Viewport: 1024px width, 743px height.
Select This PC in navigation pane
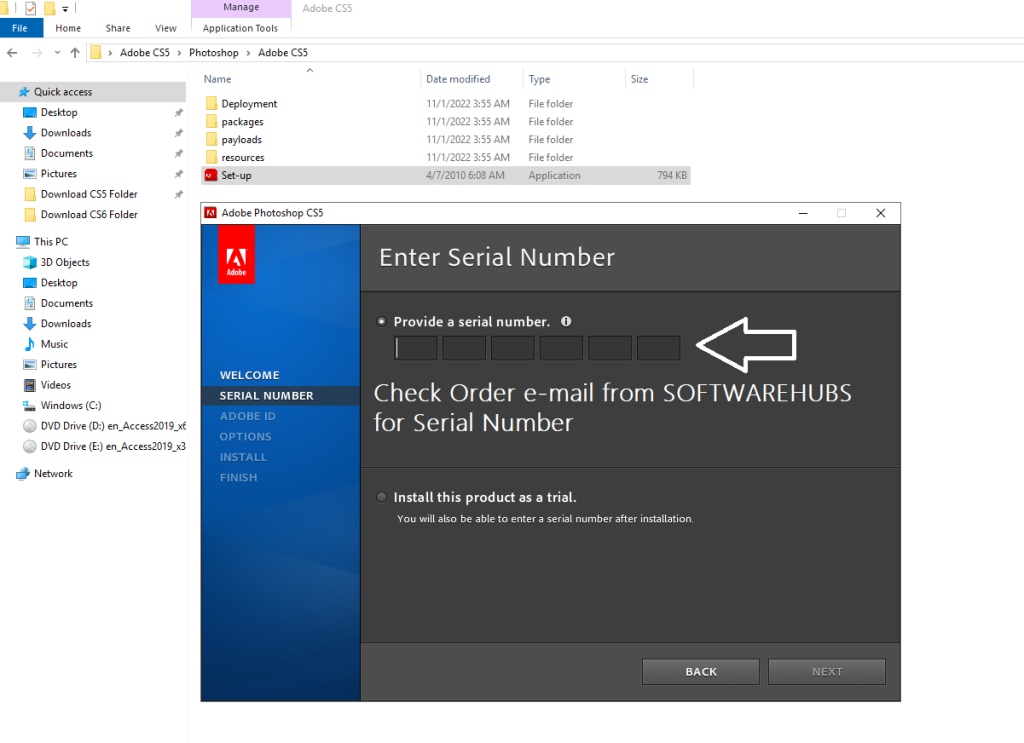click(51, 242)
